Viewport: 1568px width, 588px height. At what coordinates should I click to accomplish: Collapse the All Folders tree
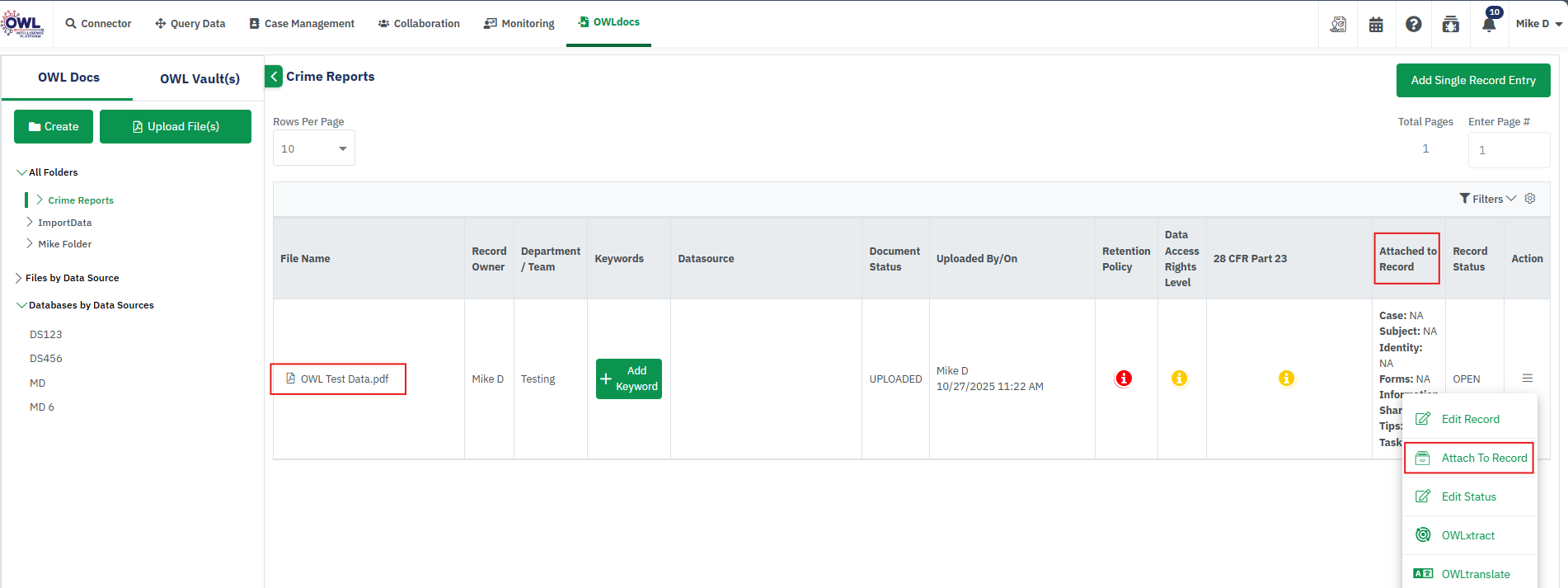pos(21,172)
